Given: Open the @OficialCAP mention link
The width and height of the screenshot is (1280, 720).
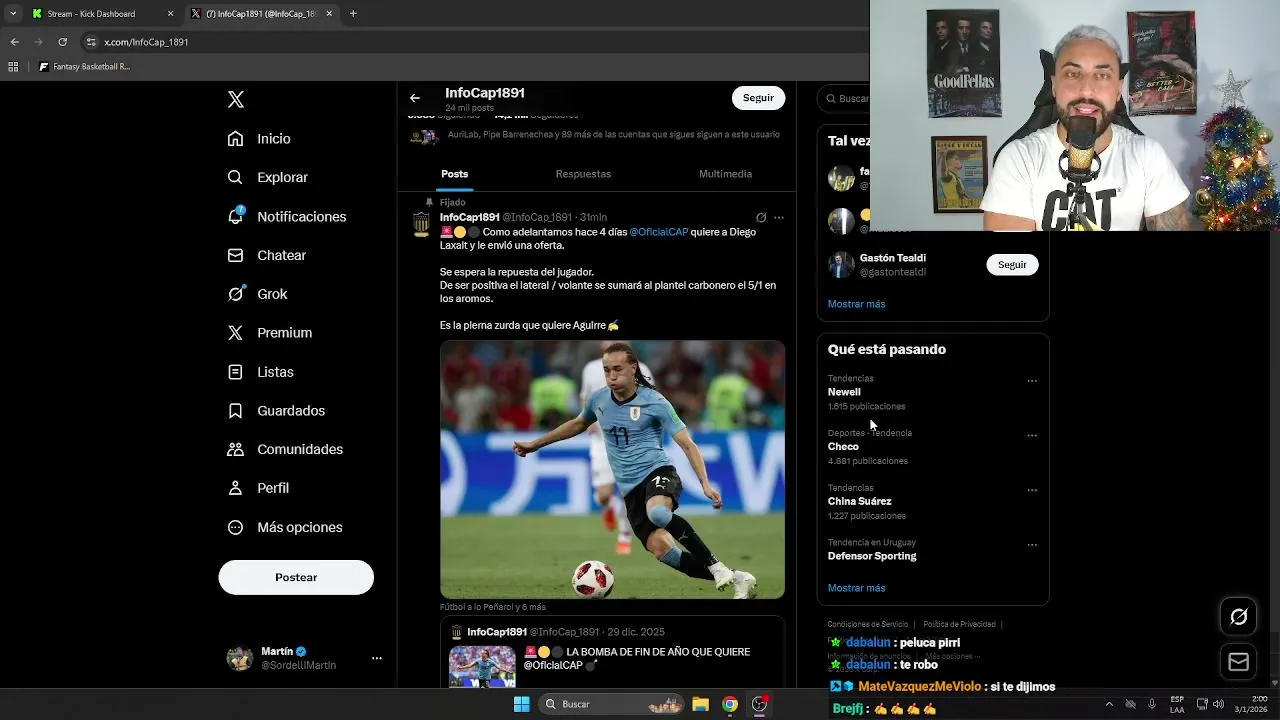Looking at the screenshot, I should tap(658, 232).
